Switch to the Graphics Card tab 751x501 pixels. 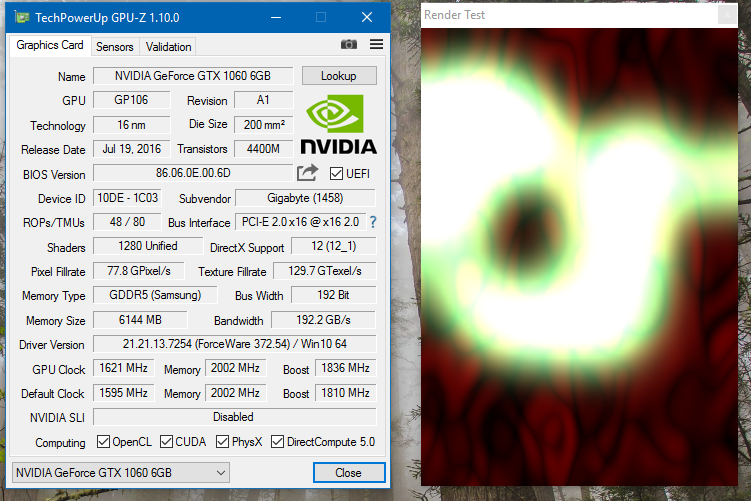(50, 46)
